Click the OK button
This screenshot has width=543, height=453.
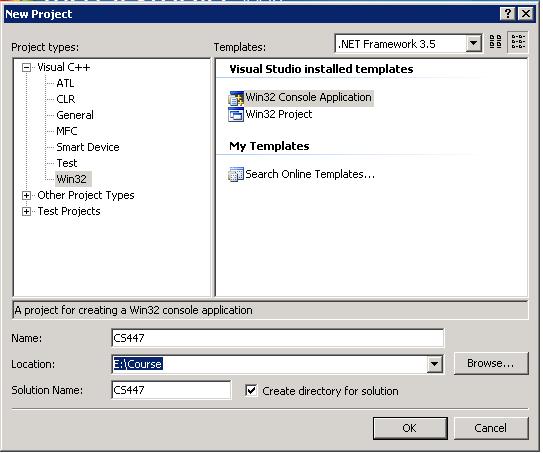(x=410, y=428)
